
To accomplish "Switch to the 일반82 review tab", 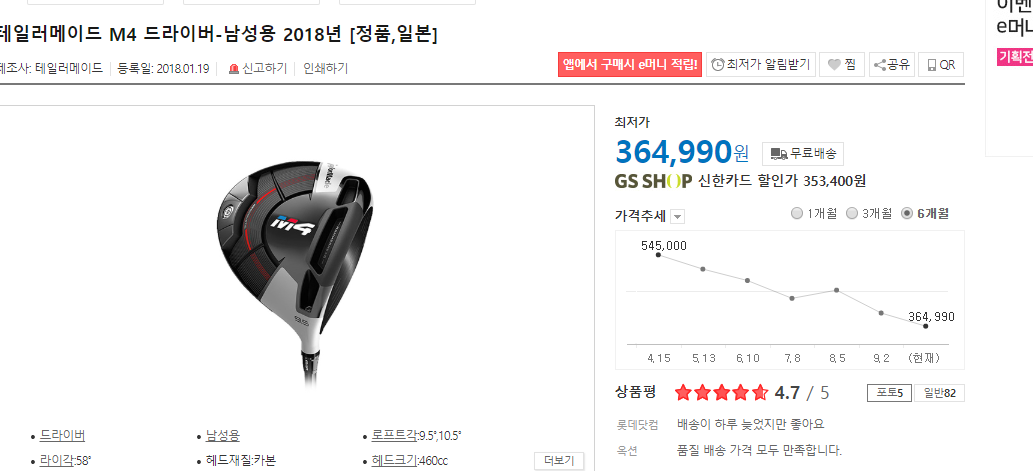I will (939, 393).
